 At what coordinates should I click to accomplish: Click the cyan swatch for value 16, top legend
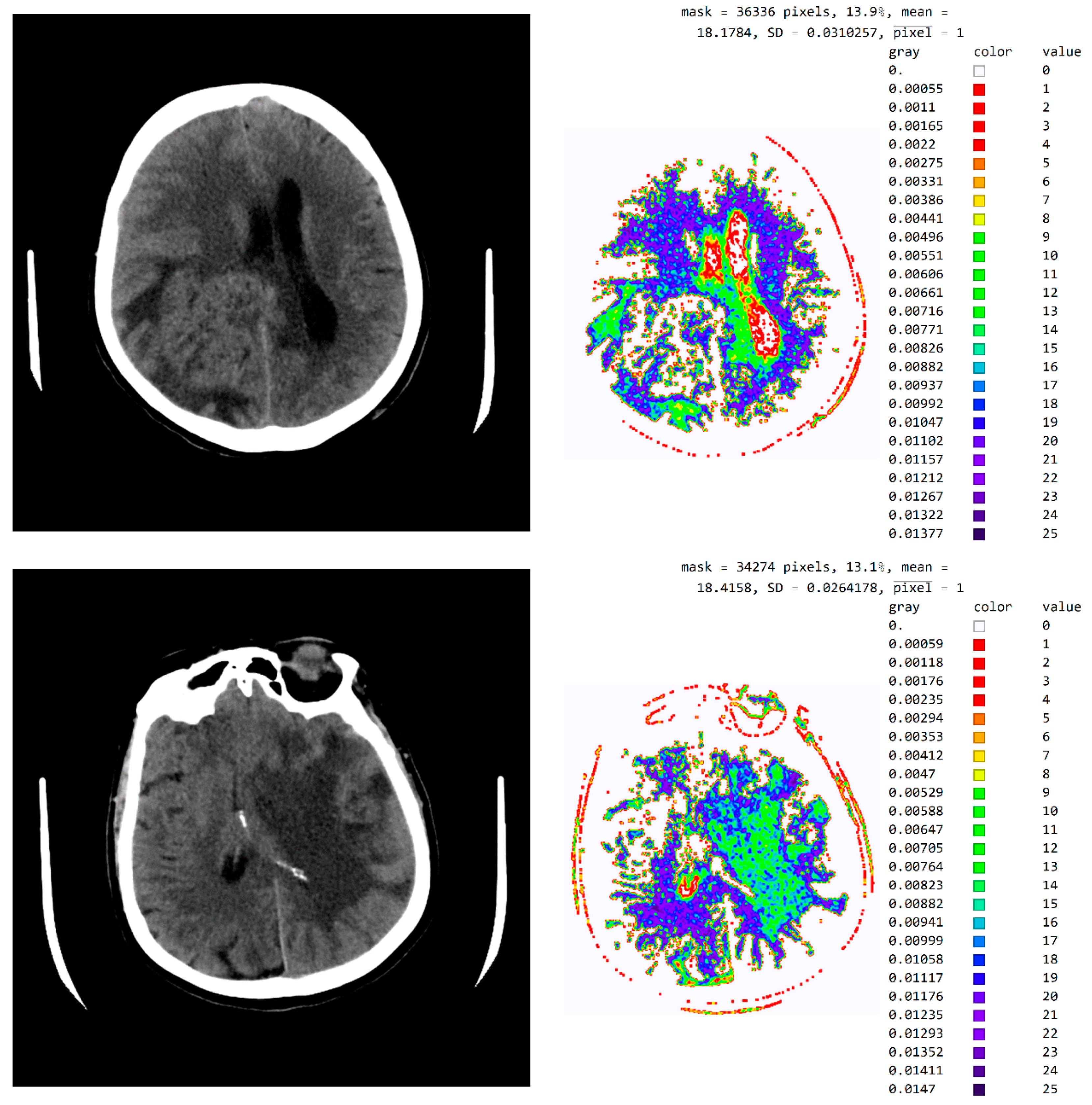point(979,367)
